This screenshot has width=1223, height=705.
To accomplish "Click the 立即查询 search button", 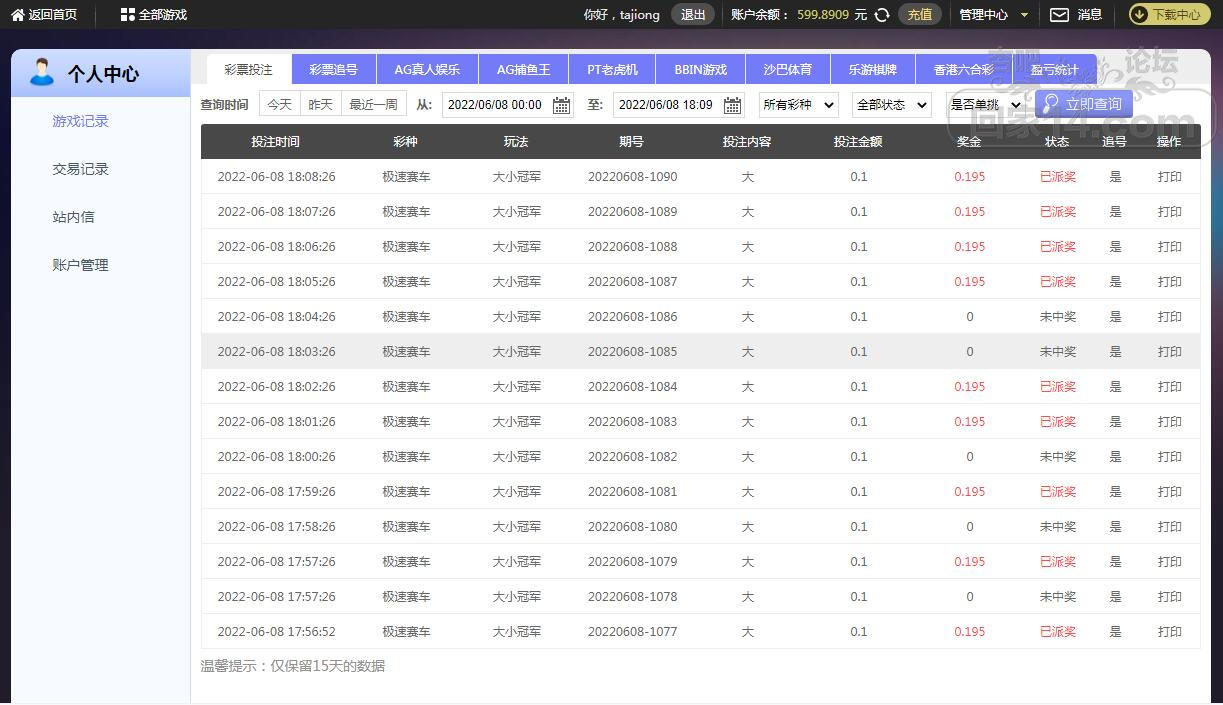I will tap(1083, 104).
